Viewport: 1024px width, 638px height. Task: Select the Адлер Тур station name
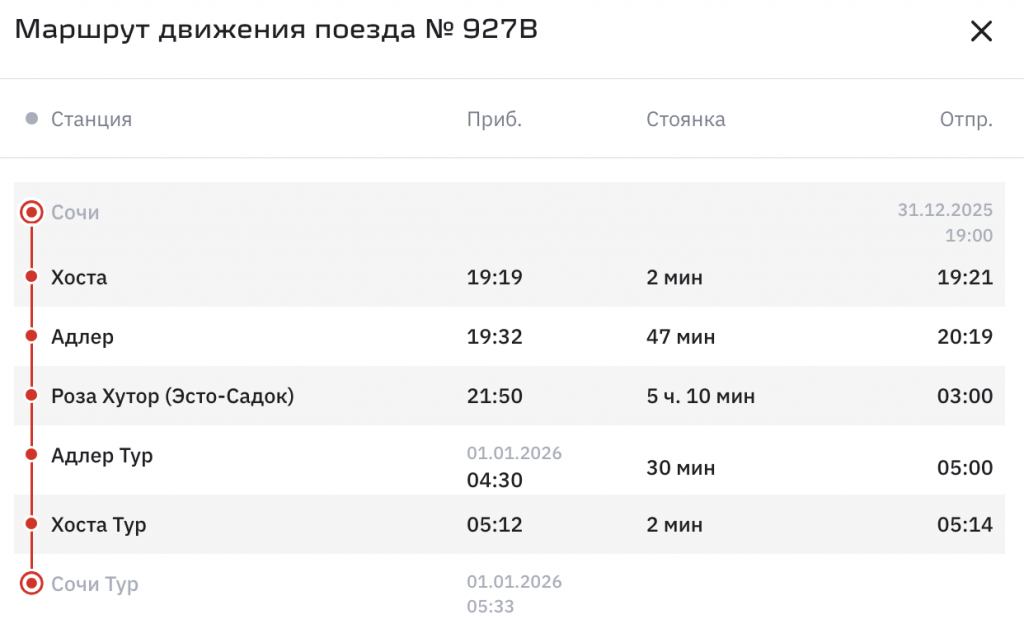point(102,455)
